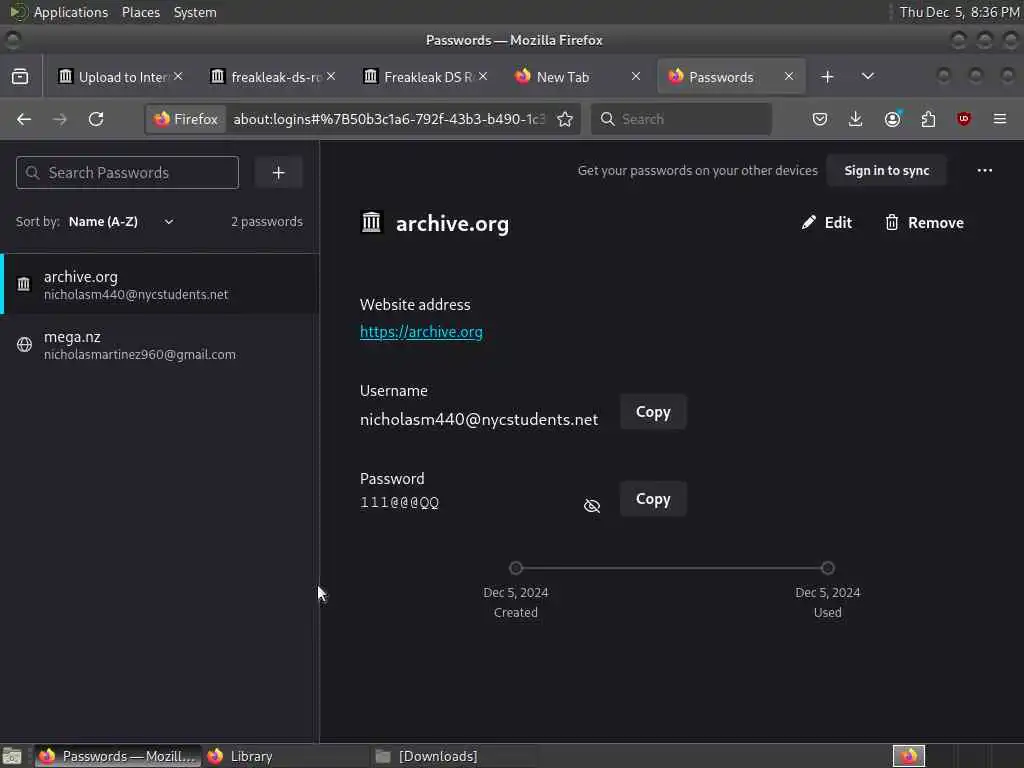Open the uBlock Origin extension icon
The image size is (1024, 768).
(x=963, y=119)
